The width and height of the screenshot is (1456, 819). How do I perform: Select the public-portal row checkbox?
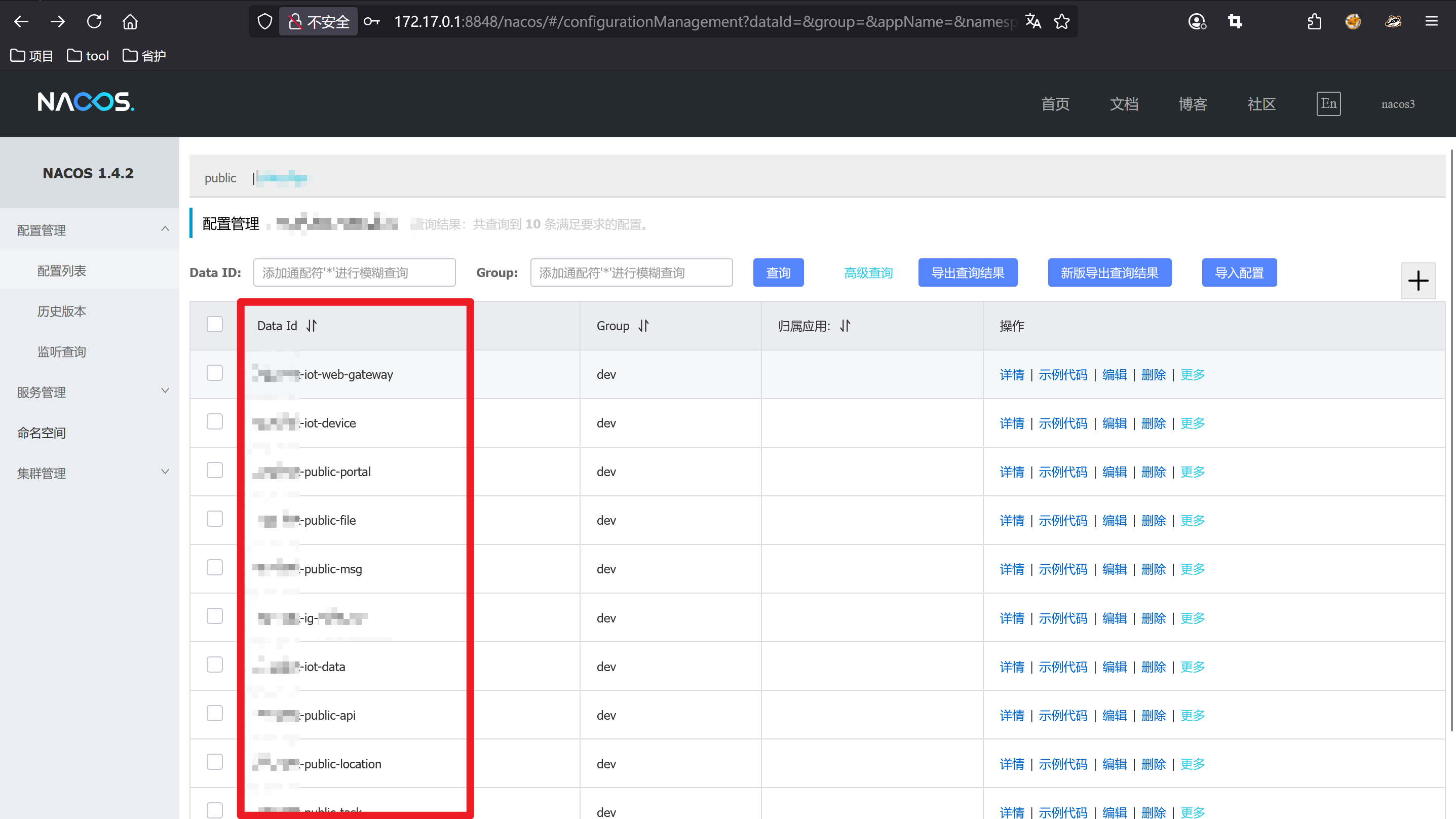click(x=215, y=470)
